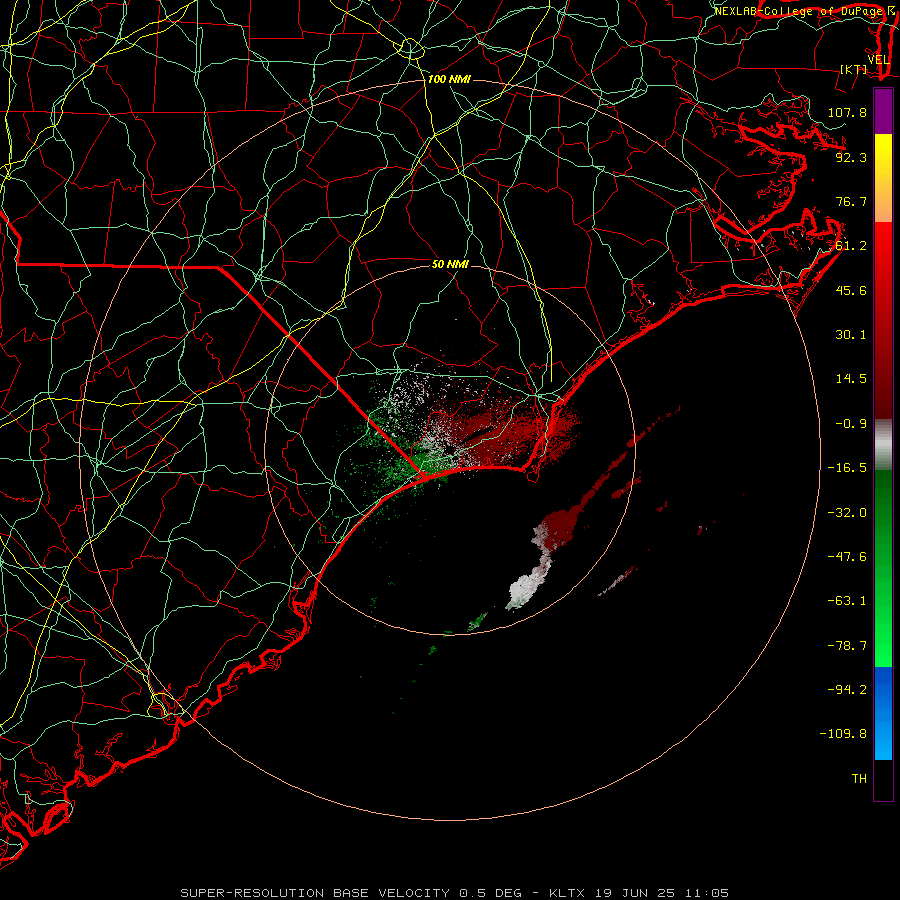Click the 92.3 legend value
The height and width of the screenshot is (900, 900).
click(x=851, y=157)
